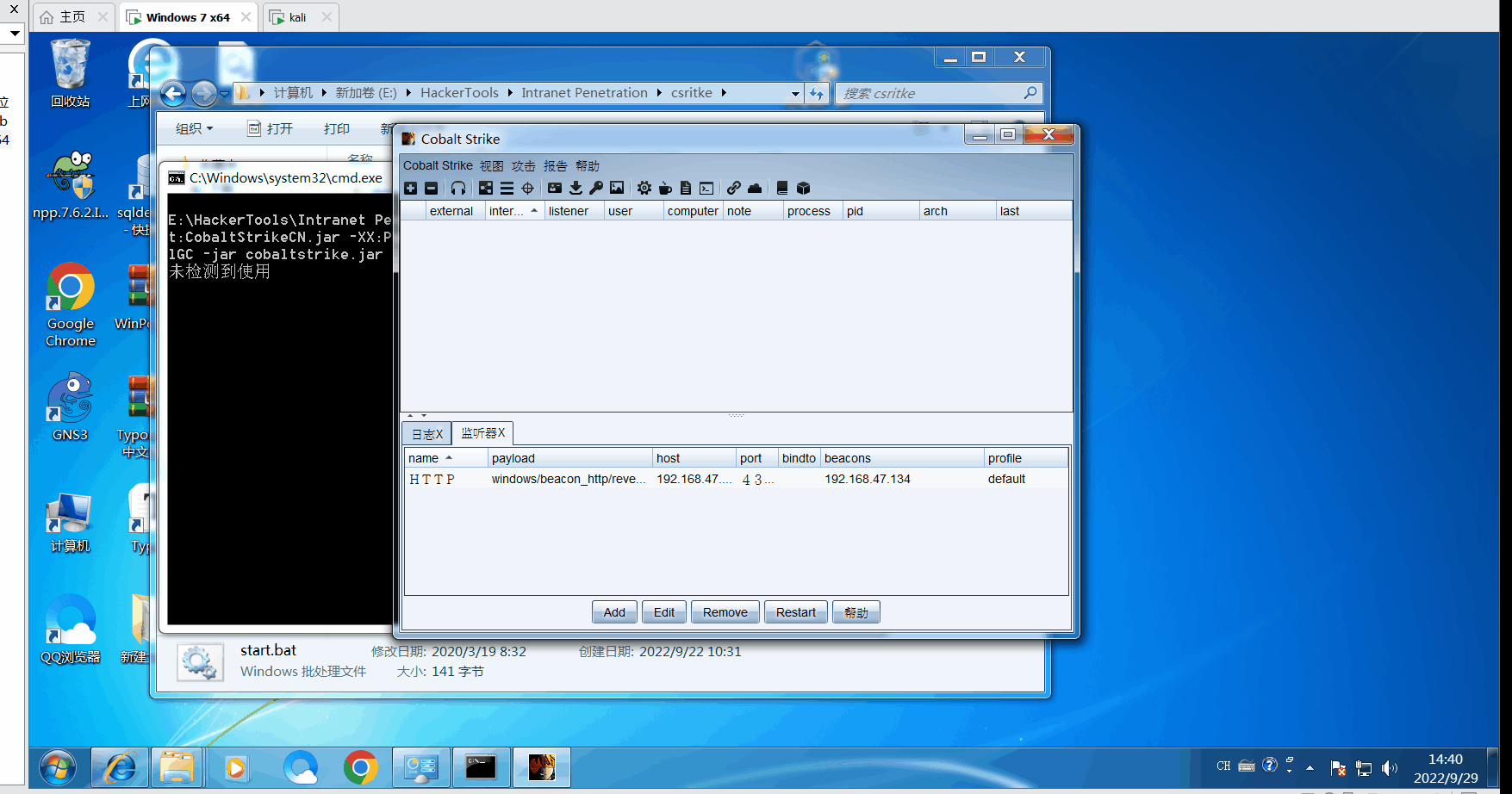This screenshot has height=794, width=1512.
Task: Click Explorer forward navigation arrow
Action: click(x=204, y=93)
